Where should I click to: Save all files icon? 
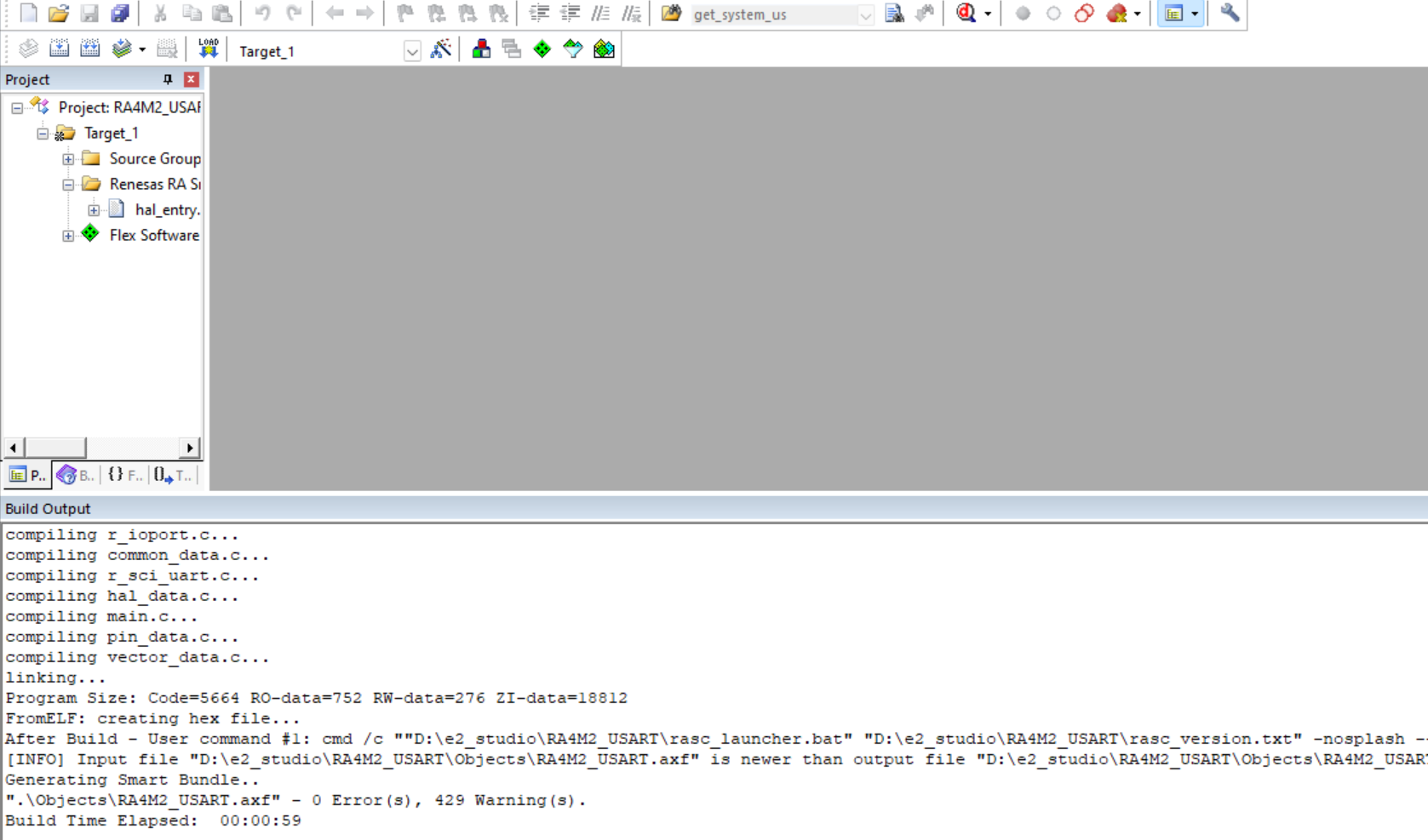tap(119, 14)
